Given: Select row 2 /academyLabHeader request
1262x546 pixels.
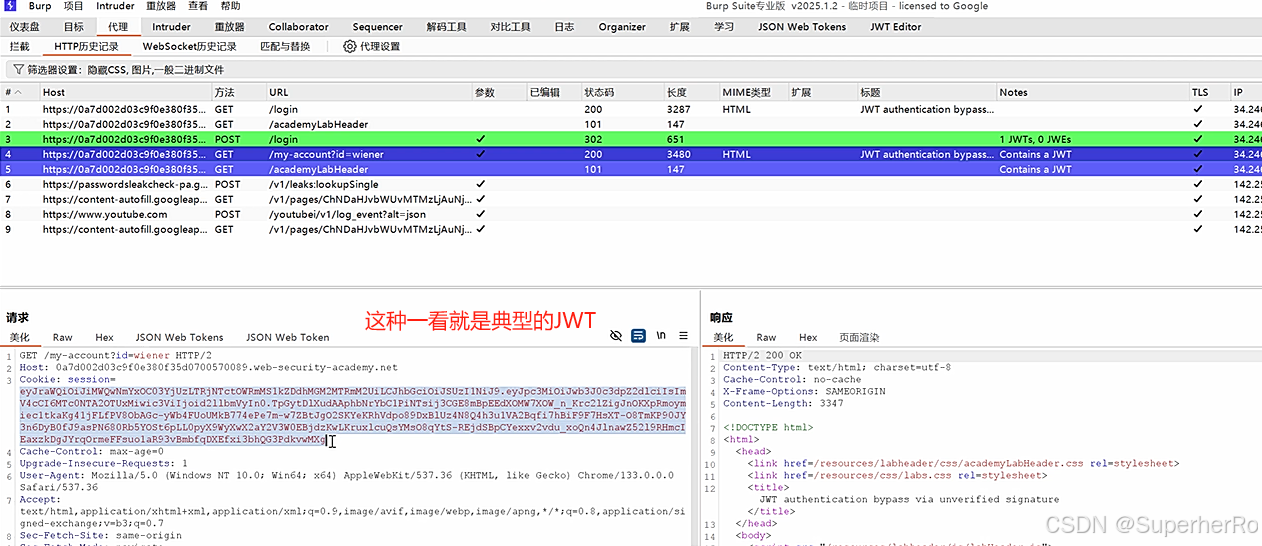Looking at the screenshot, I should (x=631, y=124).
